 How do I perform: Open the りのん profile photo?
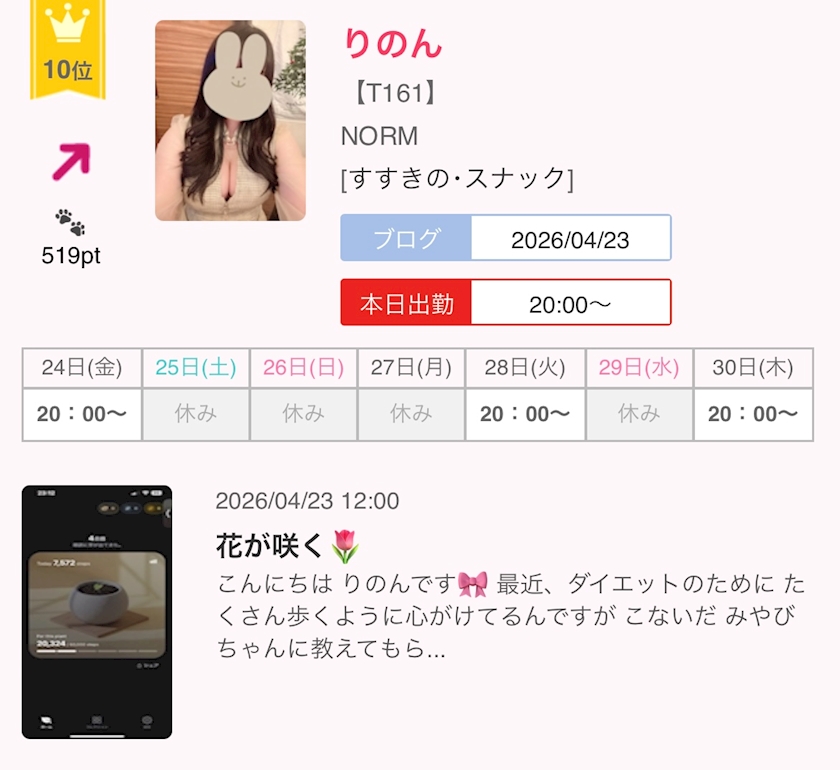coord(230,121)
